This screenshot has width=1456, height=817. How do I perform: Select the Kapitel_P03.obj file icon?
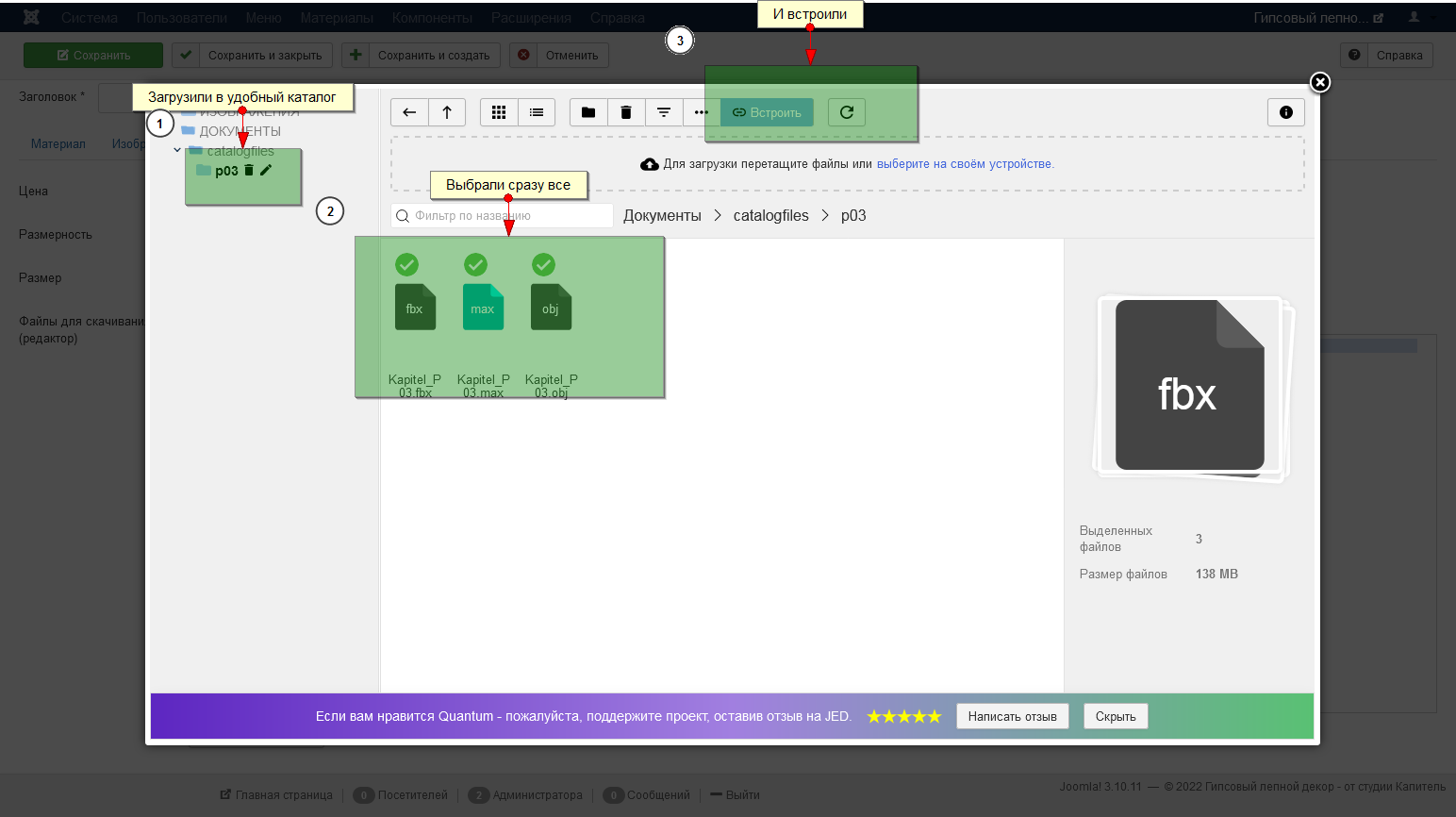click(551, 307)
